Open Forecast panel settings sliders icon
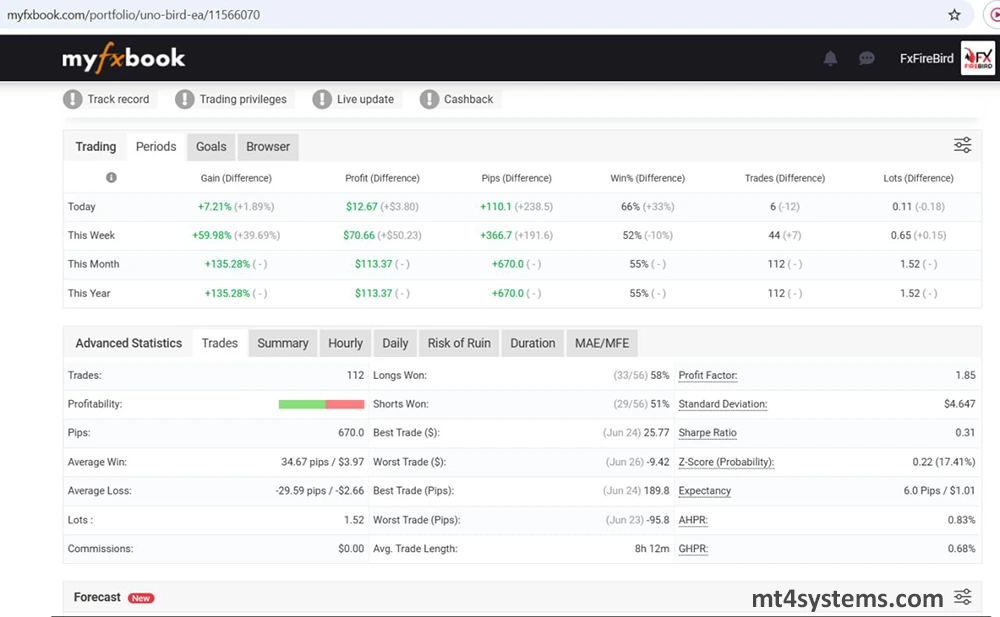This screenshot has height=617, width=1000. pyautogui.click(x=962, y=597)
